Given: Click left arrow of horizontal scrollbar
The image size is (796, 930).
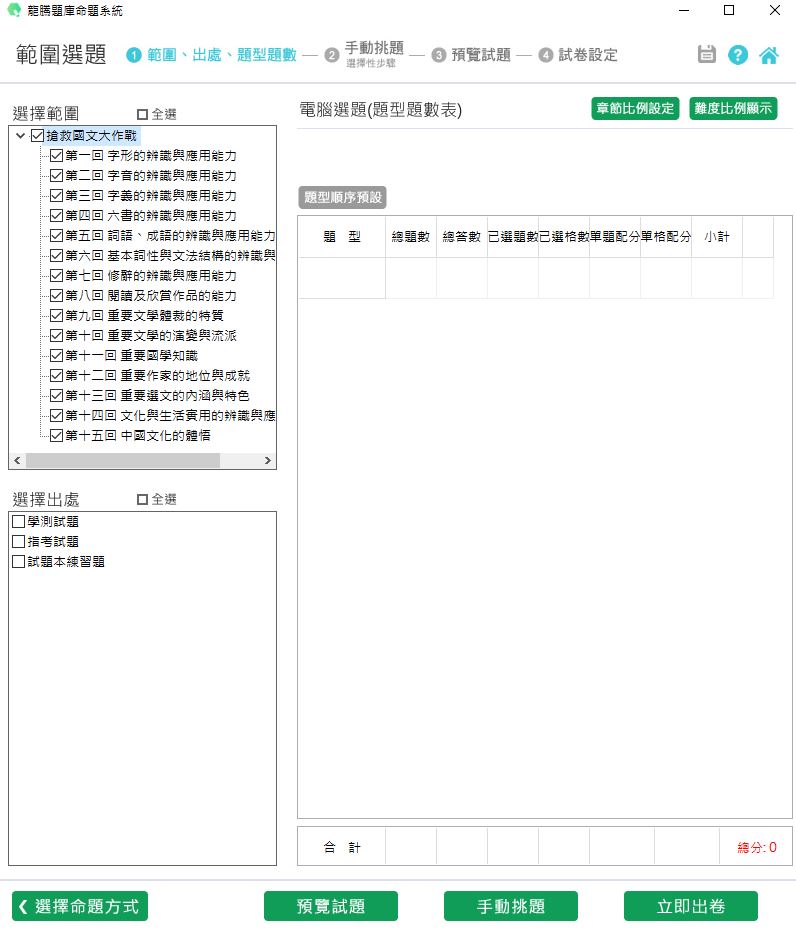Looking at the screenshot, I should point(16,461).
